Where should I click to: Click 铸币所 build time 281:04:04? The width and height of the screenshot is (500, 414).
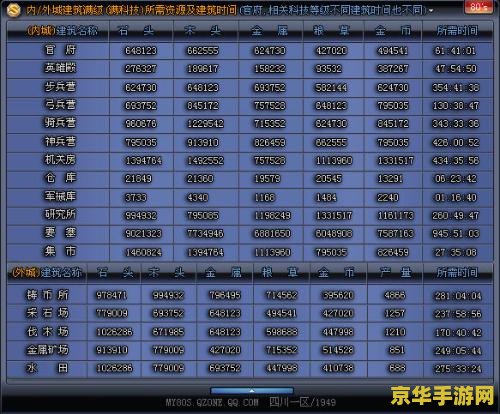pyautogui.click(x=458, y=295)
